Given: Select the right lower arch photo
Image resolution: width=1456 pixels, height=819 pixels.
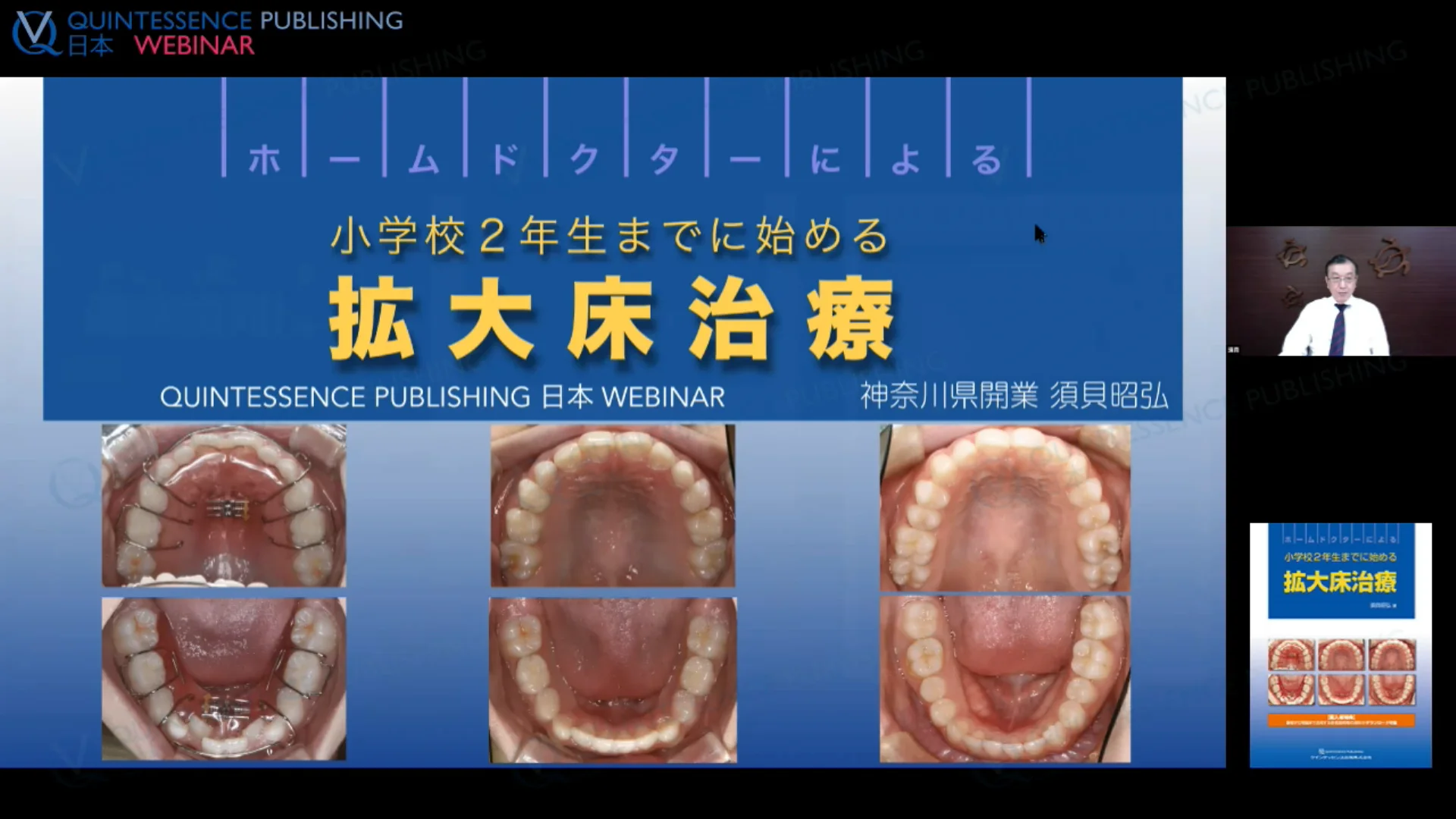Looking at the screenshot, I should 1005,679.
